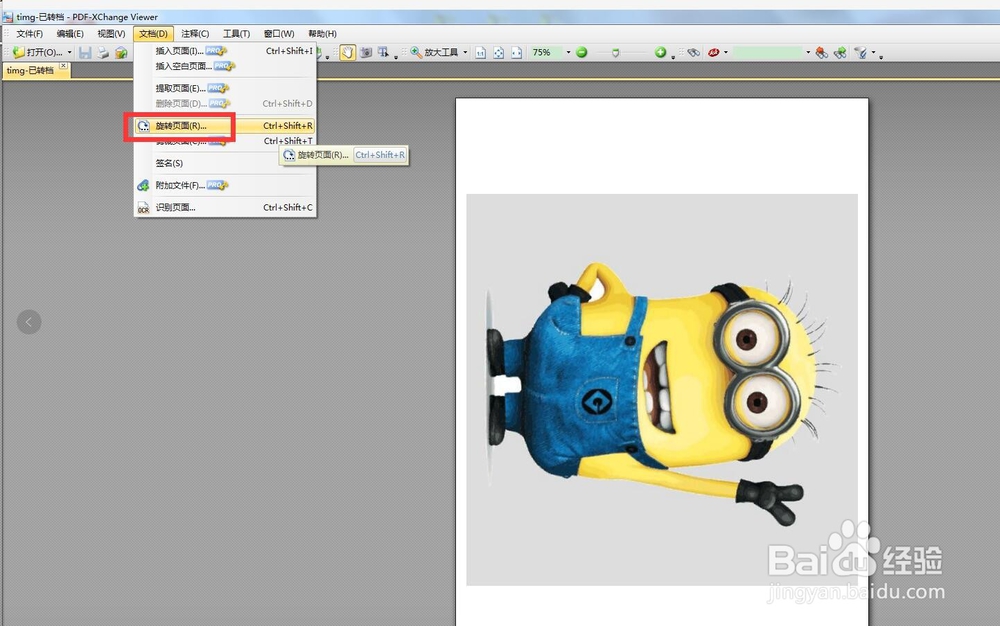Screen dimensions: 1000x626
Task: Click the Actual Size 1:1 icon
Action: click(x=481, y=52)
